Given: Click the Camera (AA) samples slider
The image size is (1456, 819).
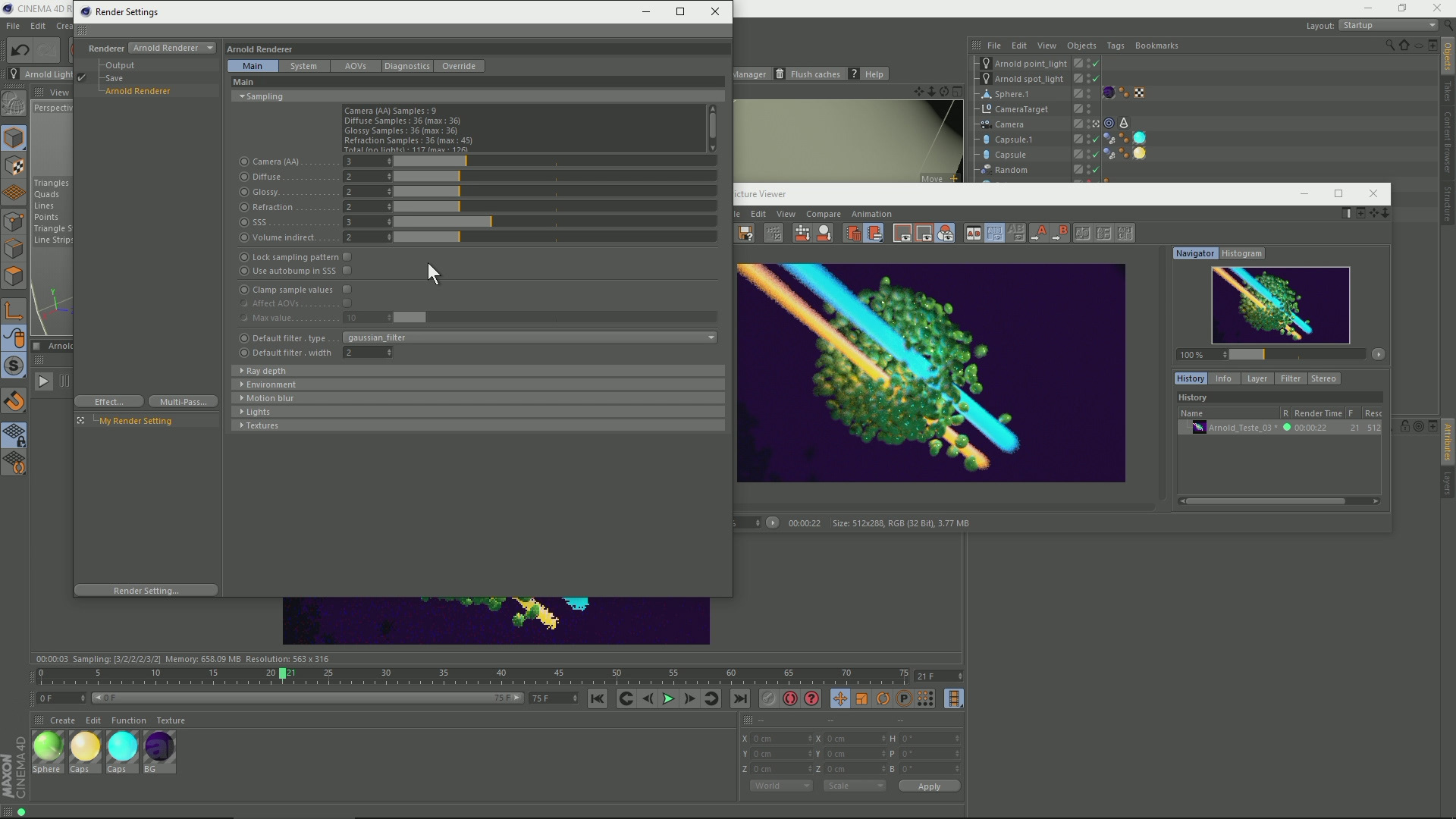Looking at the screenshot, I should (x=554, y=162).
